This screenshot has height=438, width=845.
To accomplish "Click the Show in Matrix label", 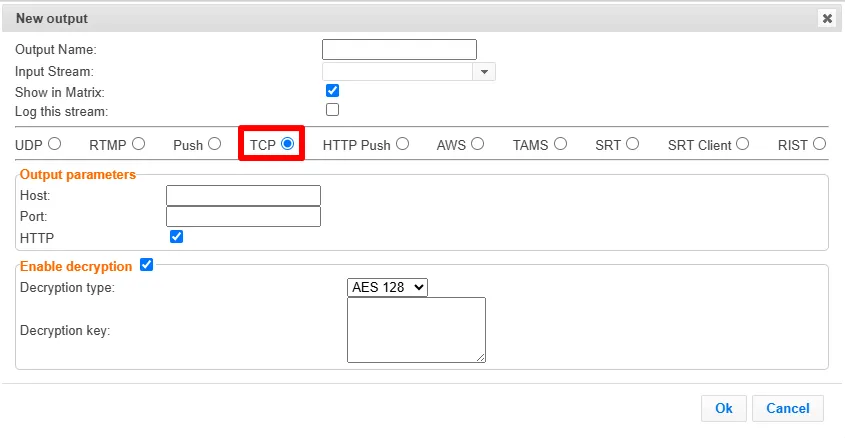I will click(x=60, y=92).
